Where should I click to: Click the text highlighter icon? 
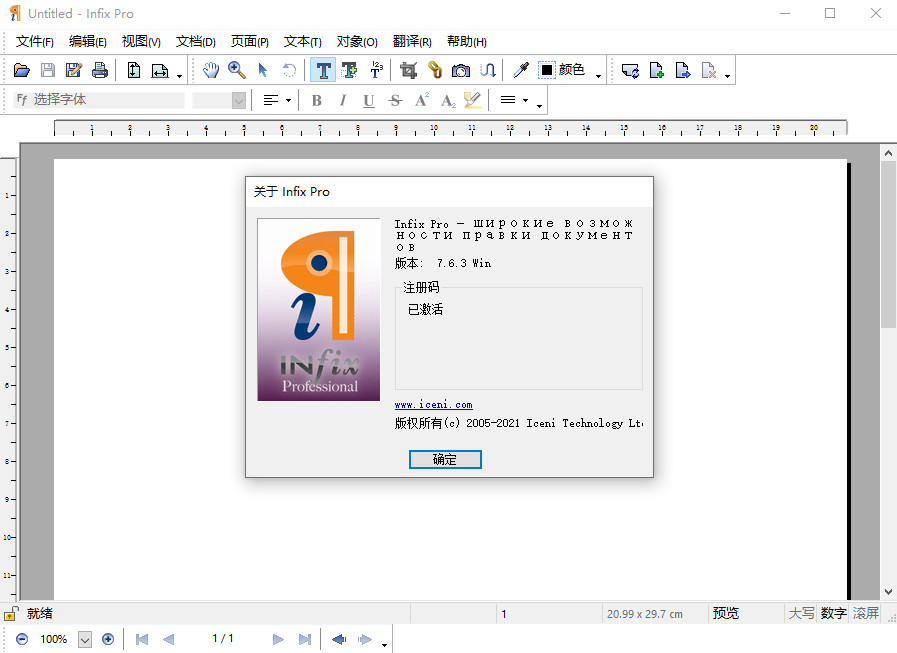click(x=473, y=100)
